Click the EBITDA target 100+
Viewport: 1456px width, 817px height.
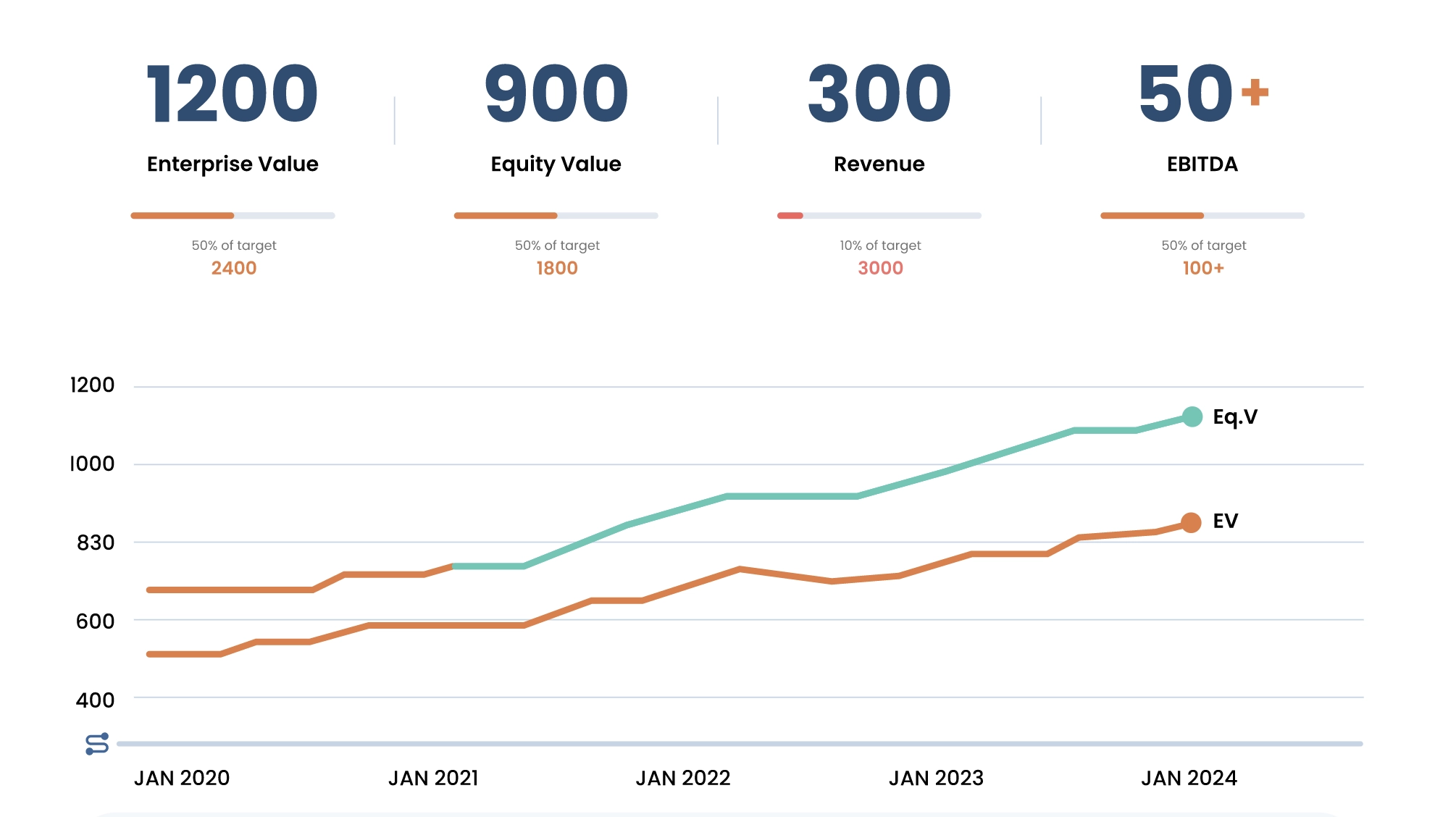[1202, 268]
